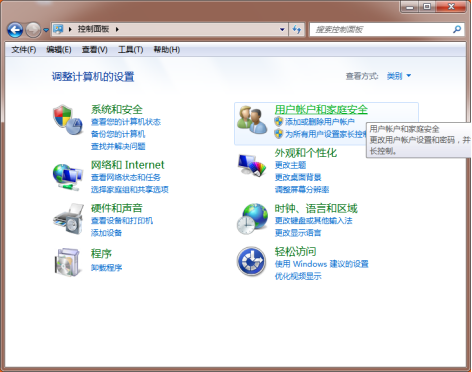
Task: Open the 外观和个性化 category
Action: click(306, 153)
